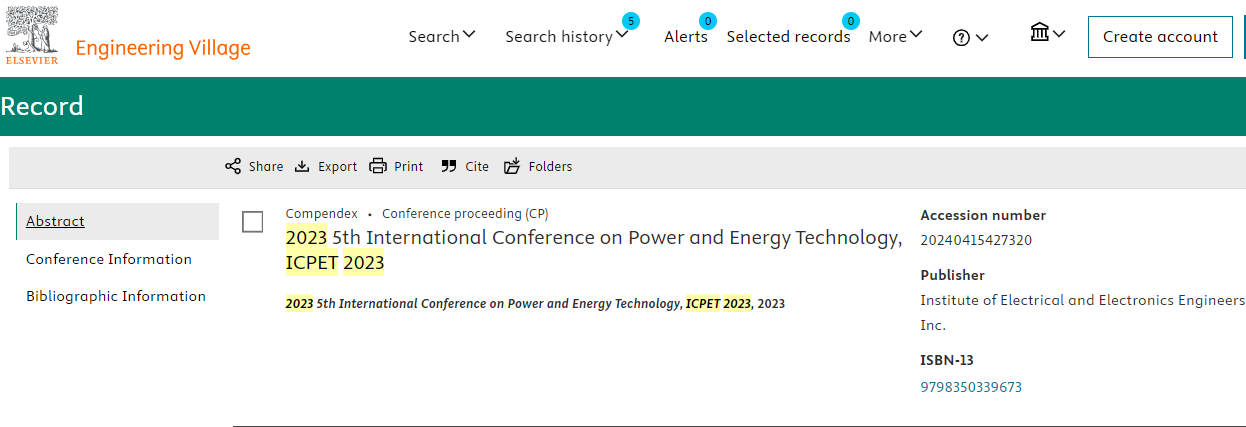The width and height of the screenshot is (1246, 427).
Task: Switch to the Conference Information section
Action: click(109, 259)
